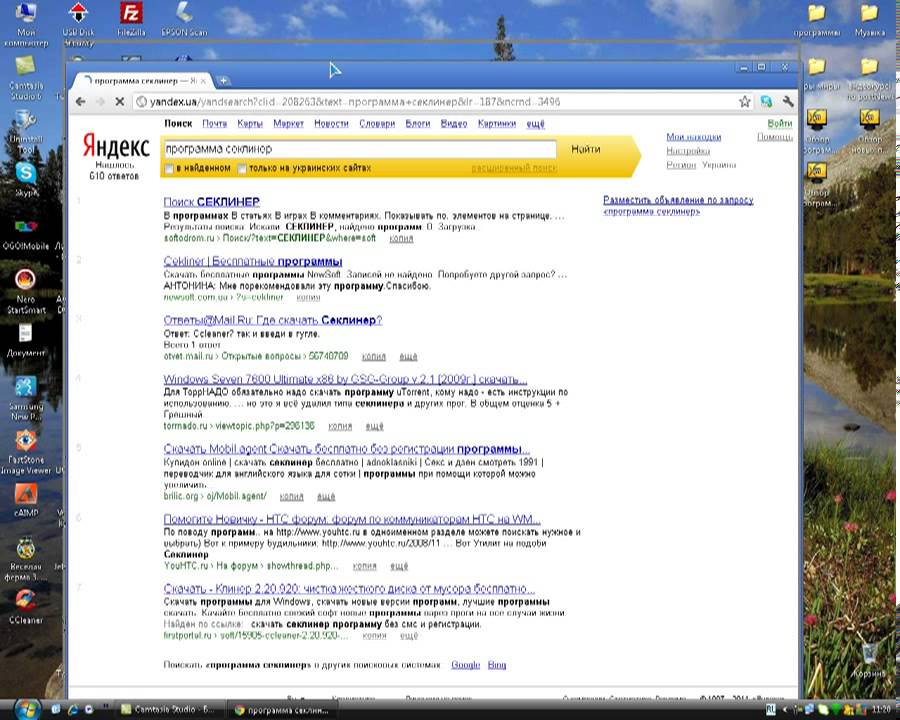
Task: Click the Yandex search query field
Action: [360, 149]
